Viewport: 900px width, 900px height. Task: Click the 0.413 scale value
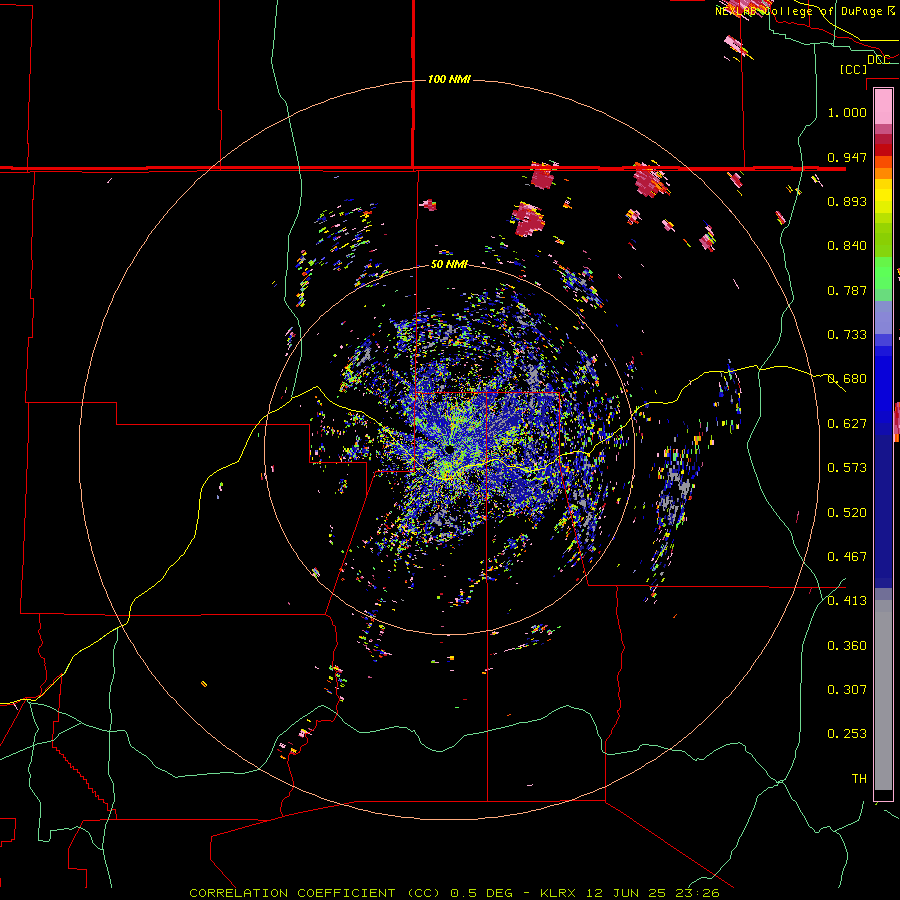pyautogui.click(x=847, y=601)
